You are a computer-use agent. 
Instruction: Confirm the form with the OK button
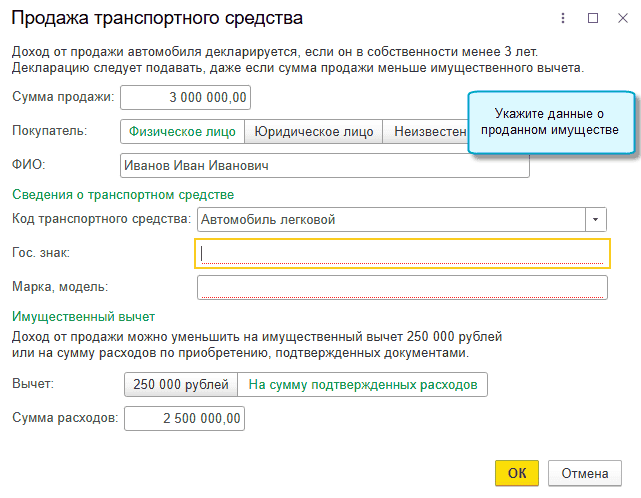[x=517, y=473]
